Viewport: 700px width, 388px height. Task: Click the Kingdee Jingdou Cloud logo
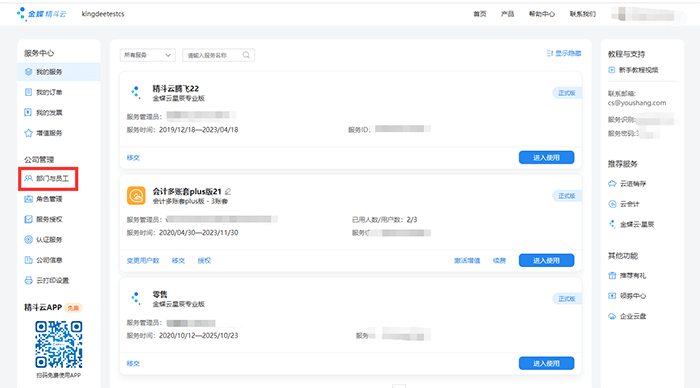(x=42, y=14)
